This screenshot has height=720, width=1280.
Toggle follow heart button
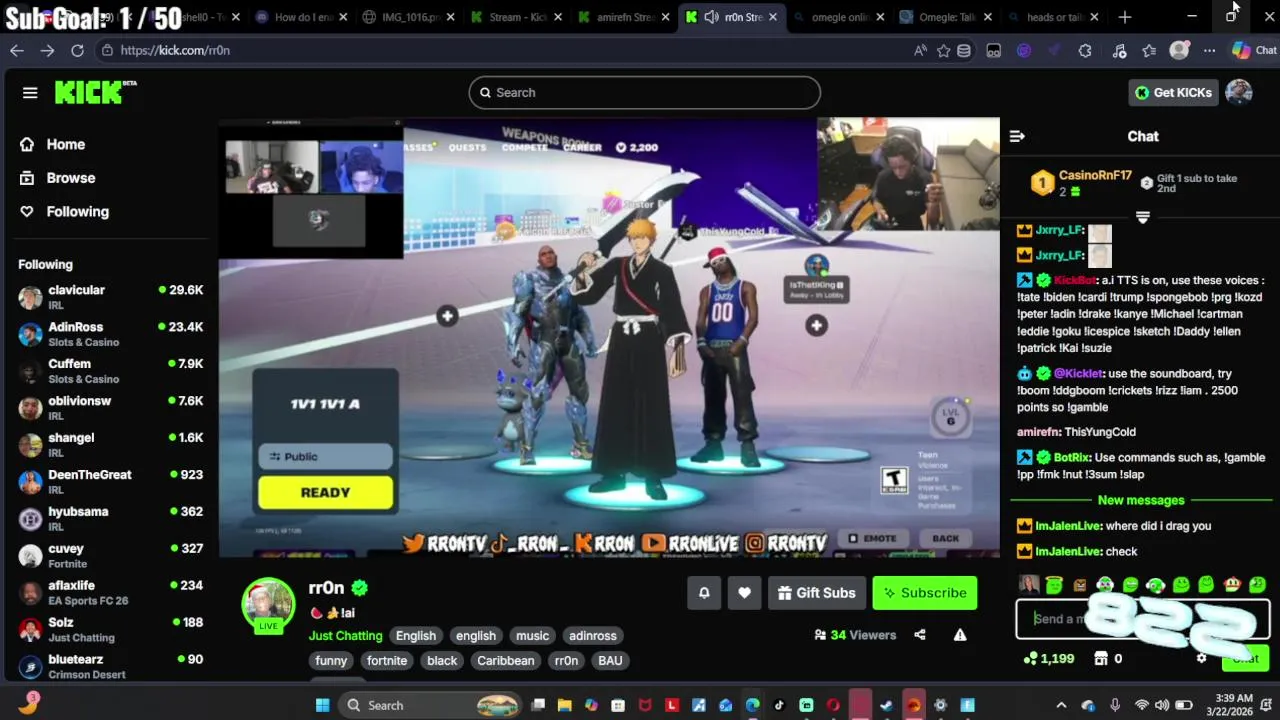click(x=744, y=593)
